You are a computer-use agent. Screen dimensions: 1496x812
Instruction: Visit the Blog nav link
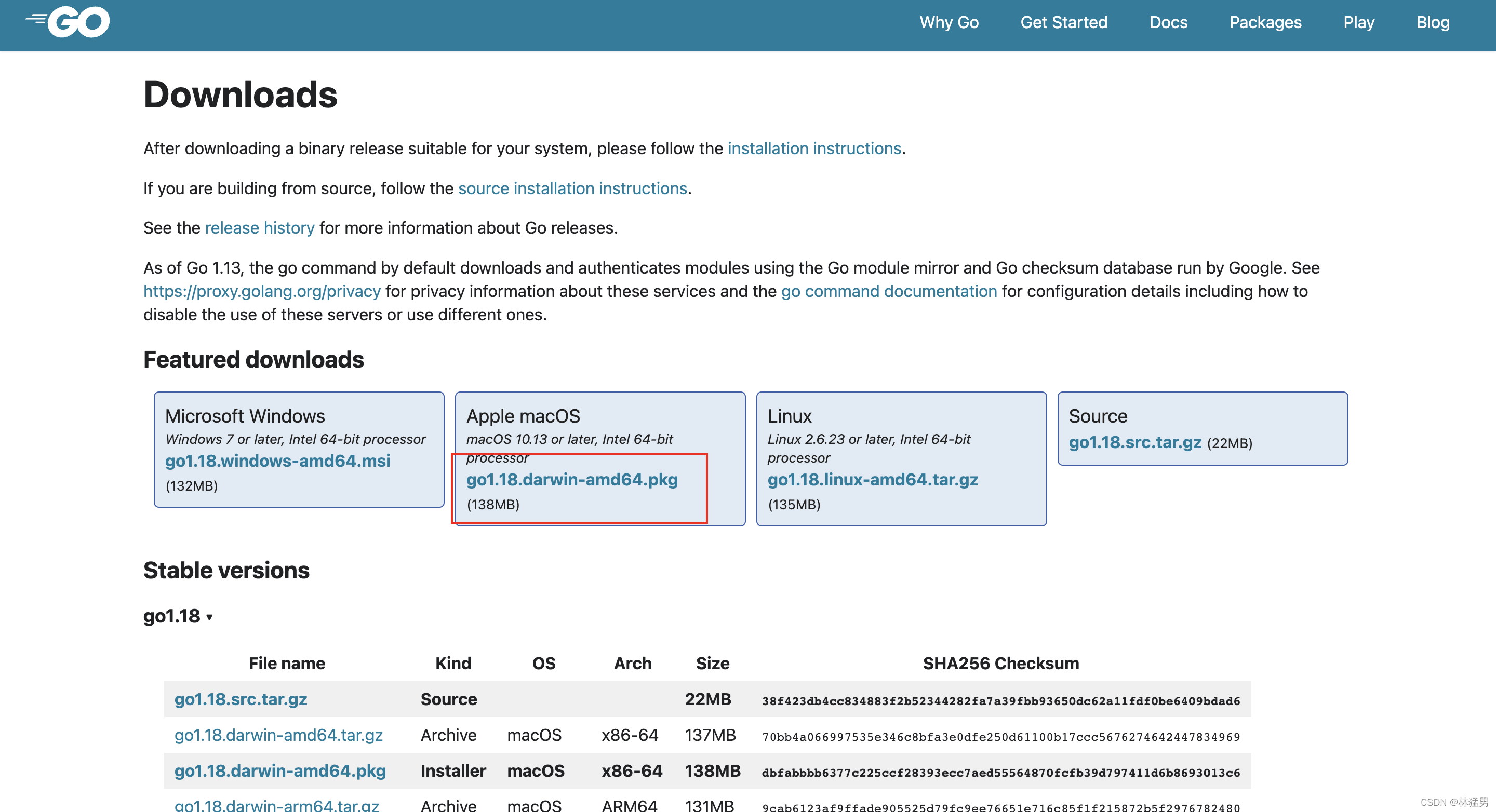click(1432, 23)
